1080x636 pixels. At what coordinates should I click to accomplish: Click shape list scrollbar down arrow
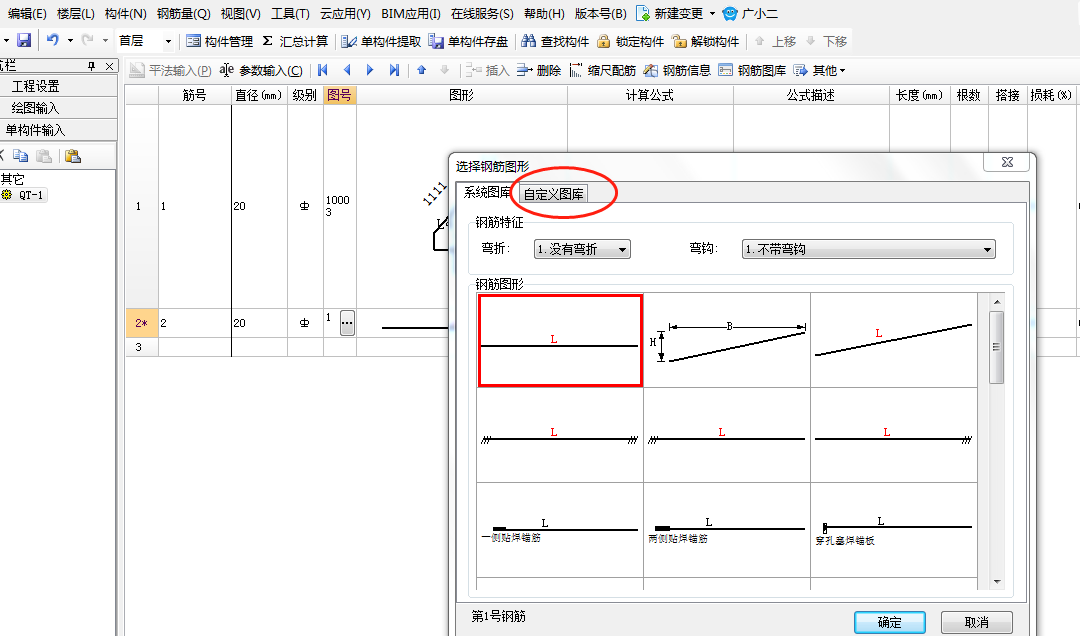pyautogui.click(x=997, y=582)
